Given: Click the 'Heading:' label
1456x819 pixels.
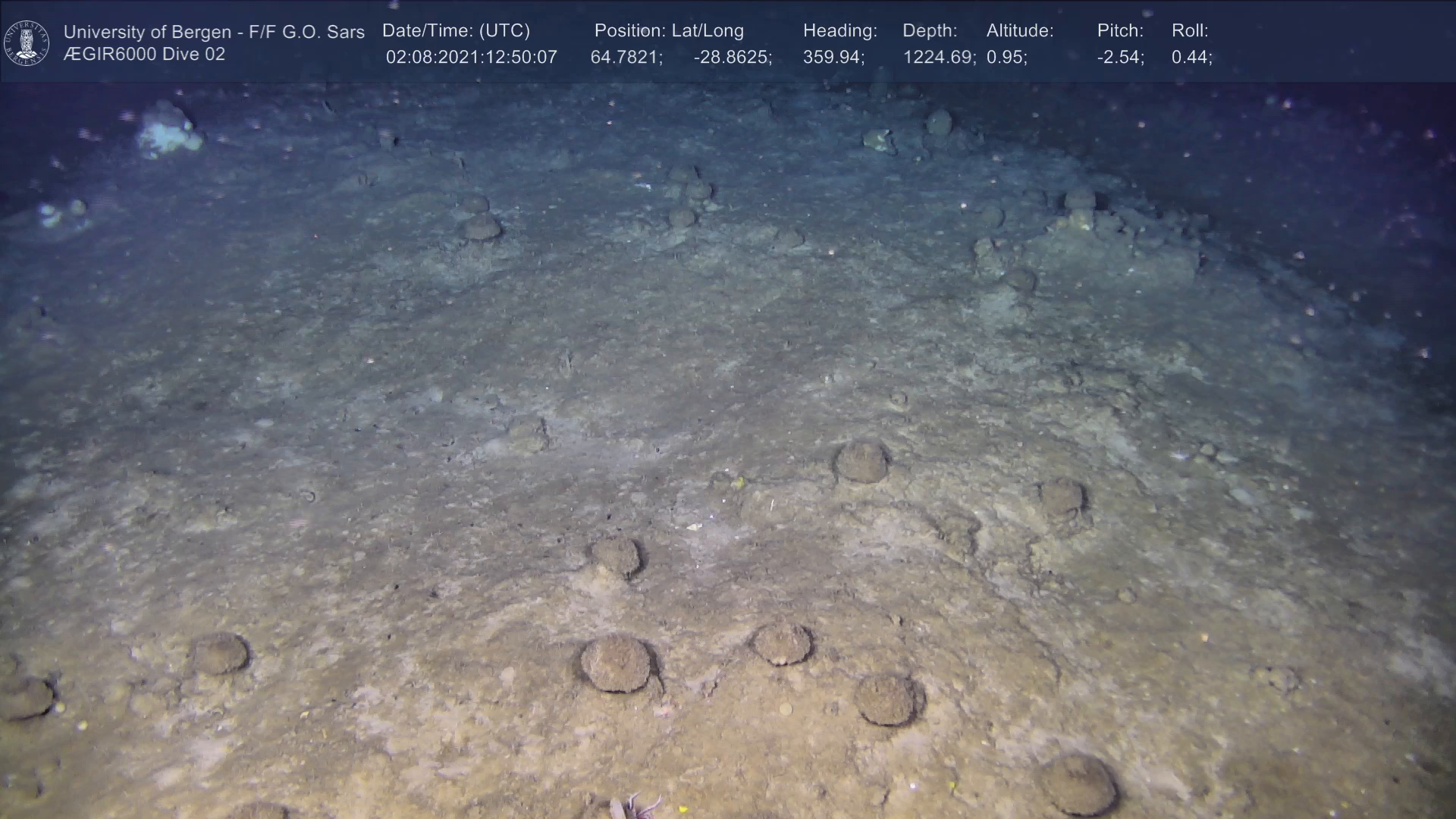Looking at the screenshot, I should click(839, 31).
